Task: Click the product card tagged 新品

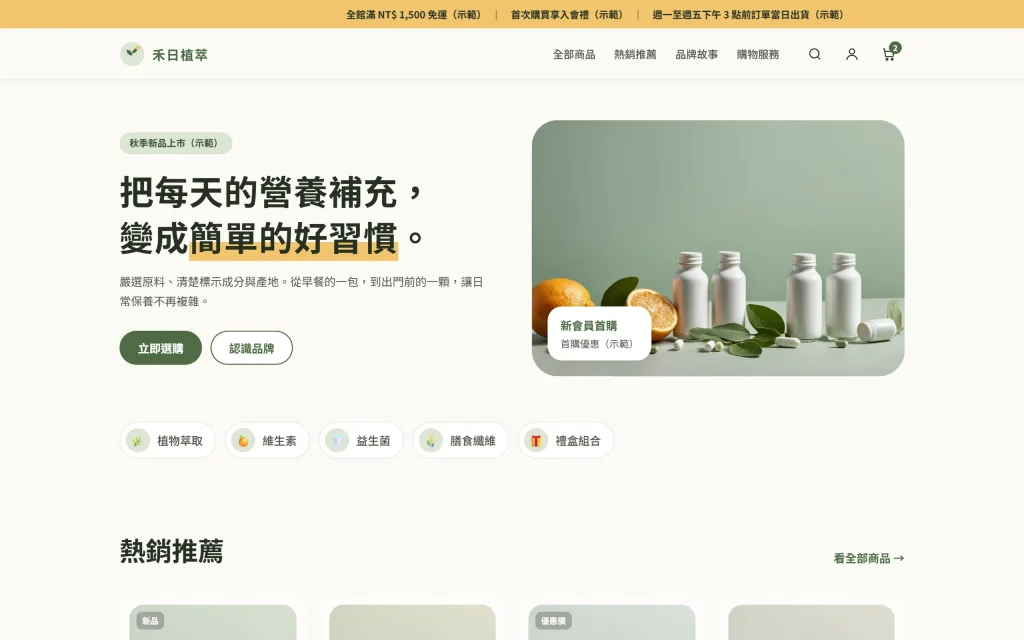Action: tap(213, 622)
